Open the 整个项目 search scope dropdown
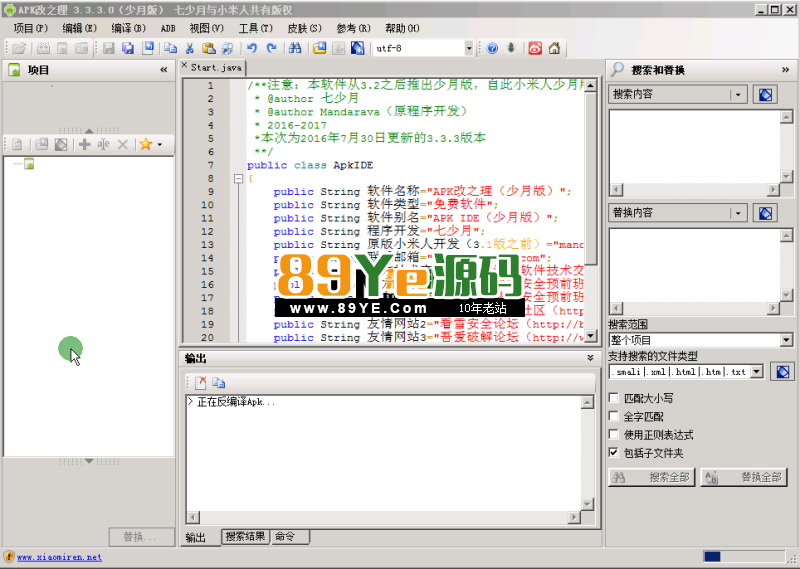The image size is (800, 569). coord(786,340)
